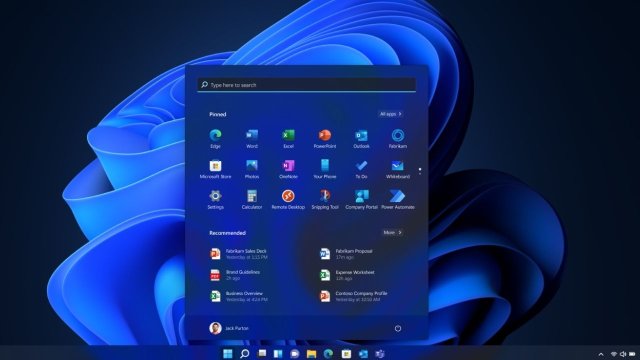
Task: Open Edge from the taskbar
Action: point(329,353)
